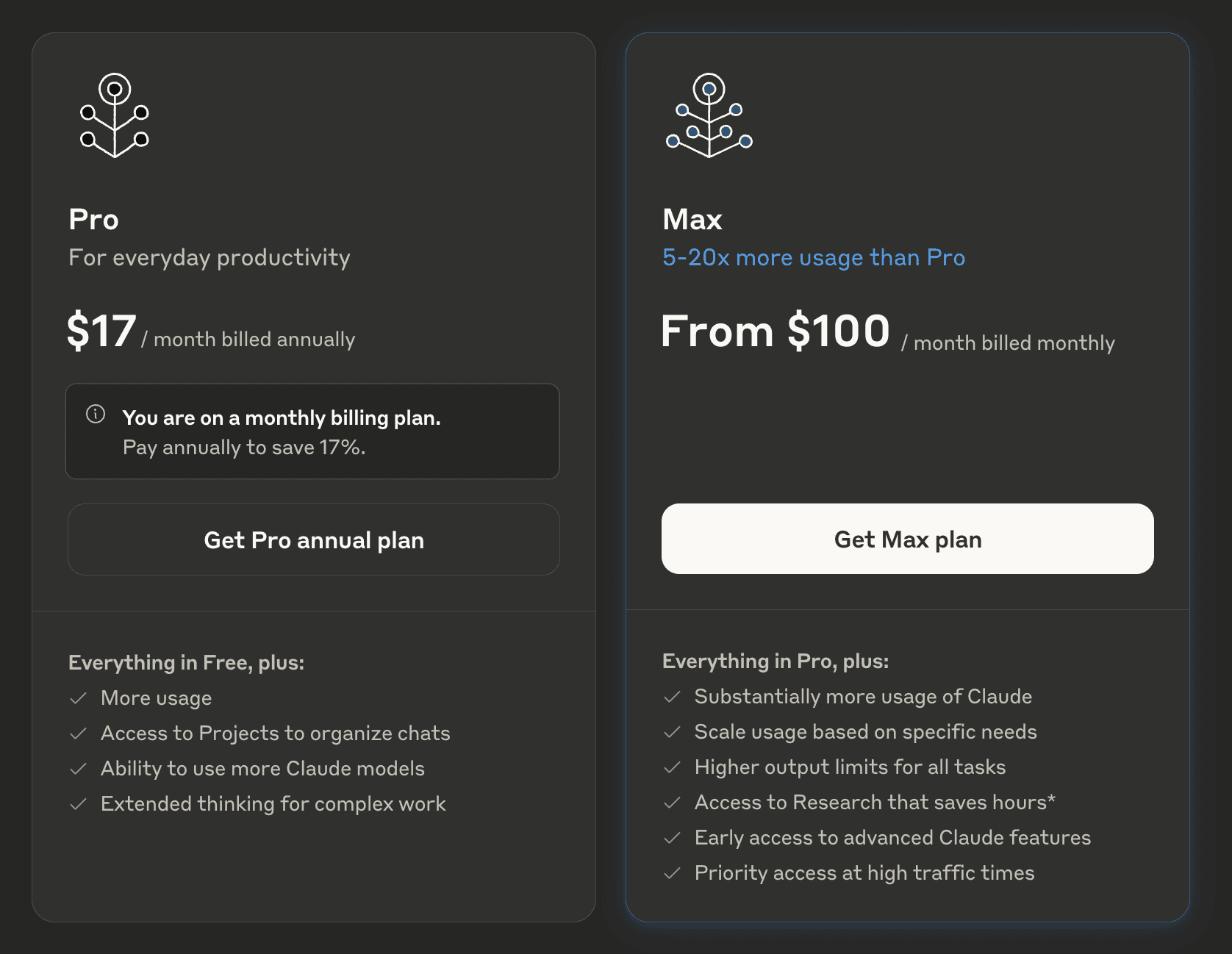This screenshot has width=1232, height=954.
Task: Click Higher output limits for all tasks
Action: tap(850, 767)
